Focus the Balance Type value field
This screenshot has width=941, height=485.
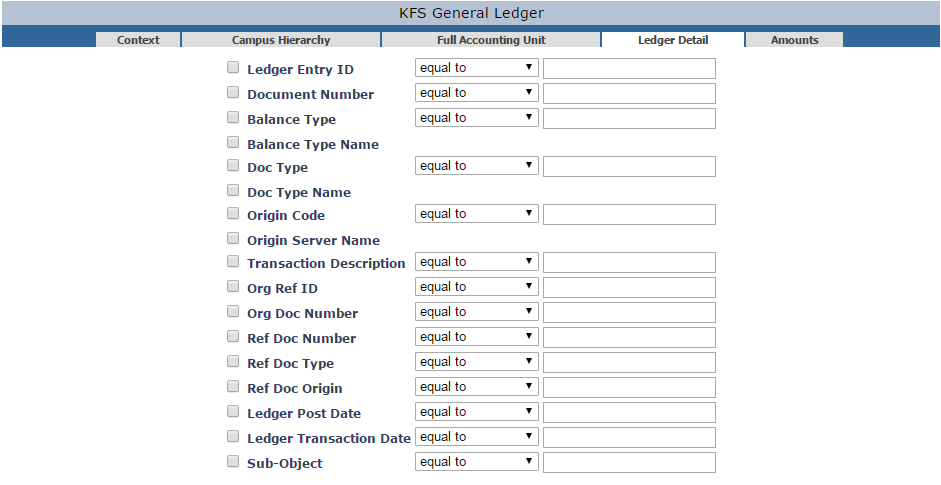tap(630, 118)
